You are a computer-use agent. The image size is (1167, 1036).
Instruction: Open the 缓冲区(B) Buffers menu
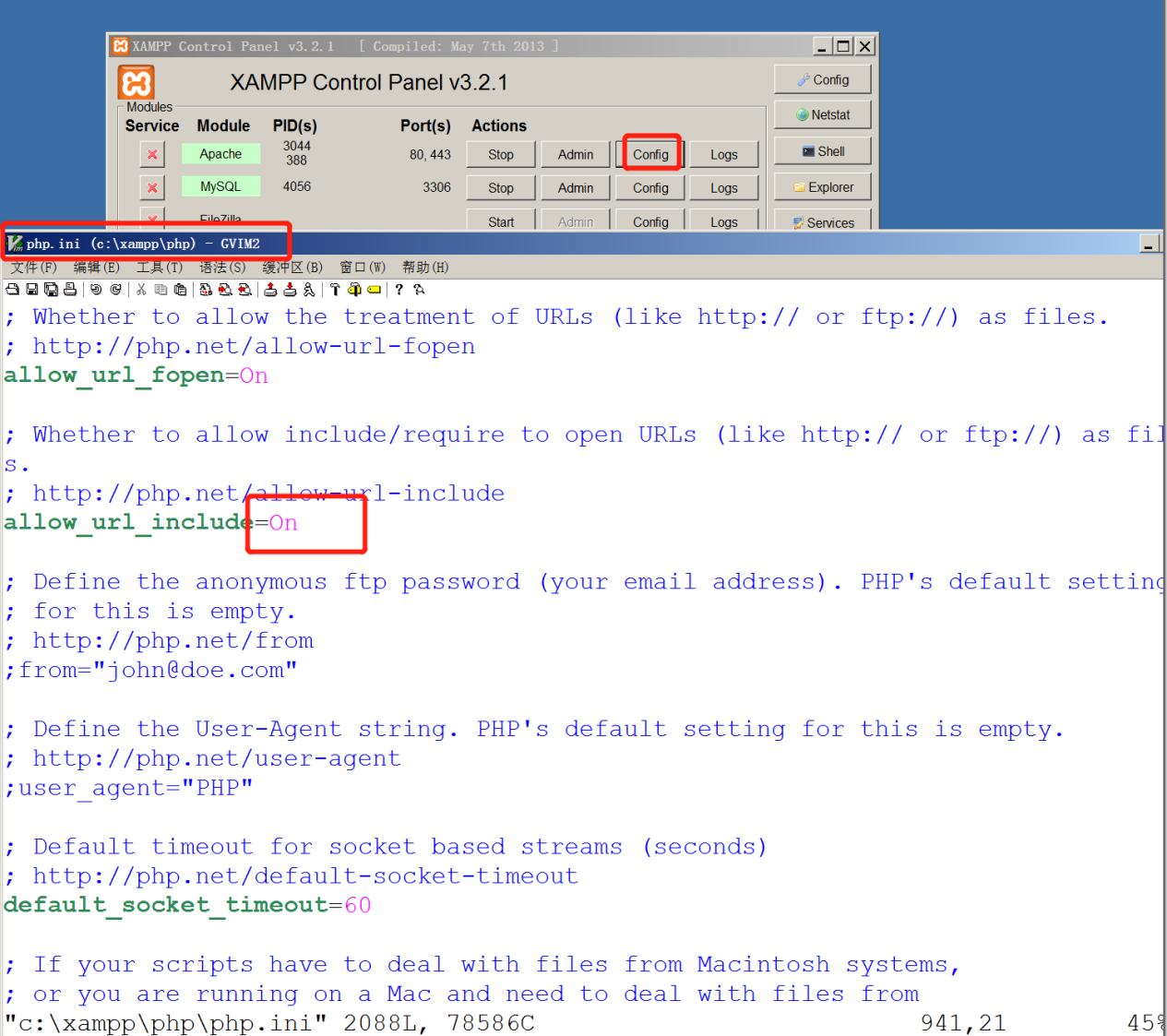point(292,268)
